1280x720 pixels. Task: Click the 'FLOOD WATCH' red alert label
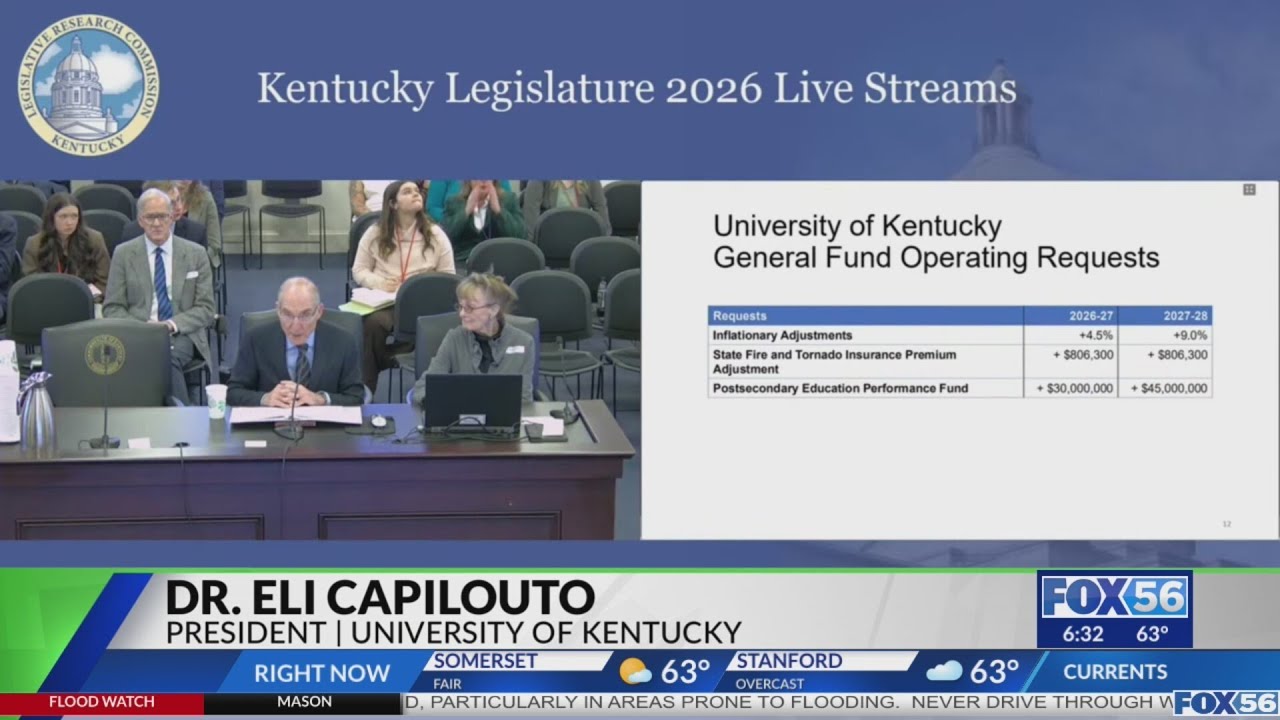coord(102,702)
